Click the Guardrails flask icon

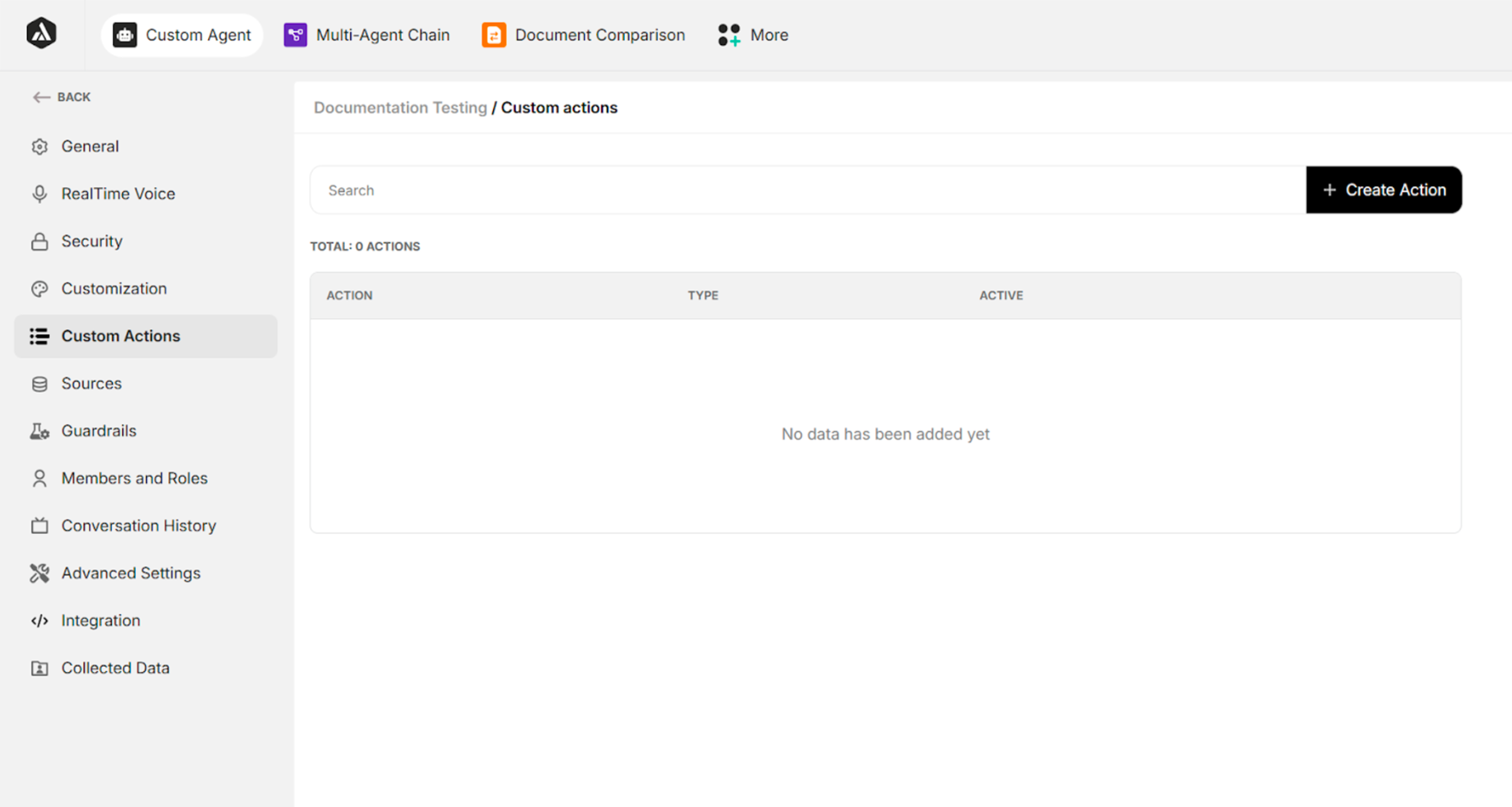pyautogui.click(x=39, y=431)
